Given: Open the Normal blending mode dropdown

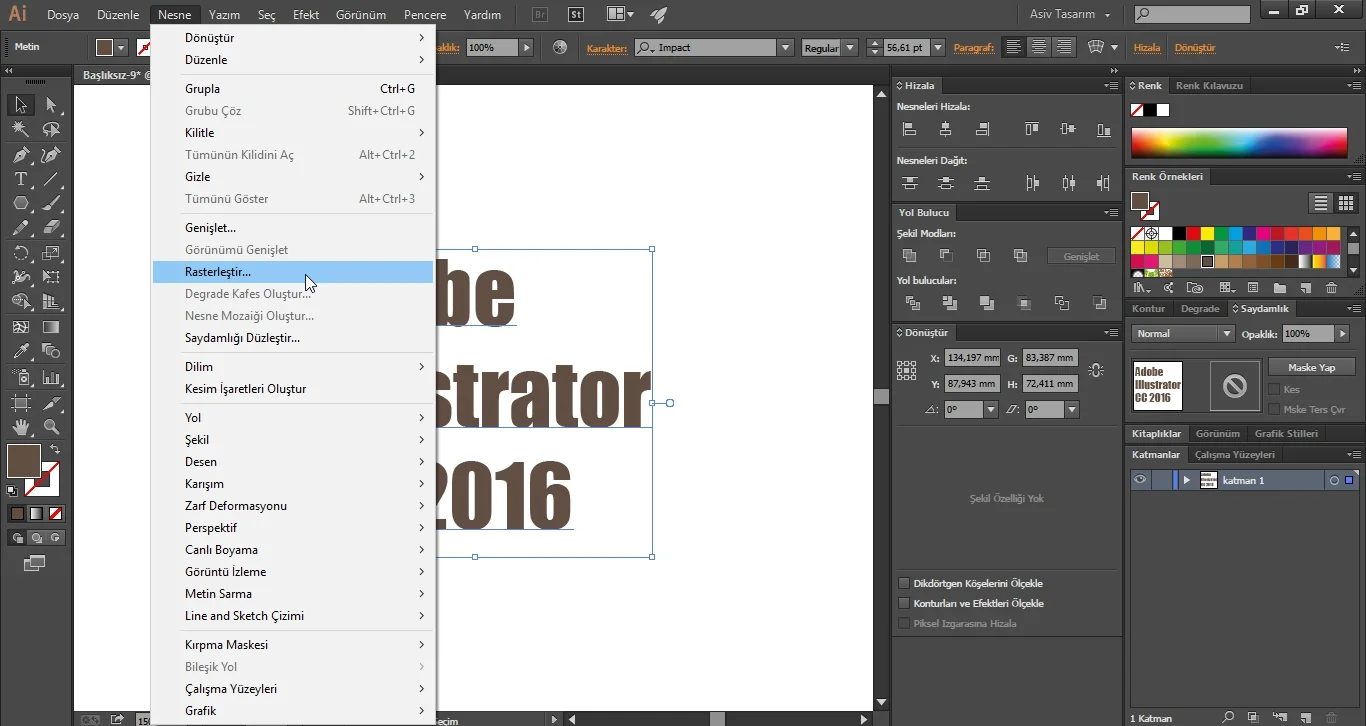Looking at the screenshot, I should pyautogui.click(x=1185, y=333).
